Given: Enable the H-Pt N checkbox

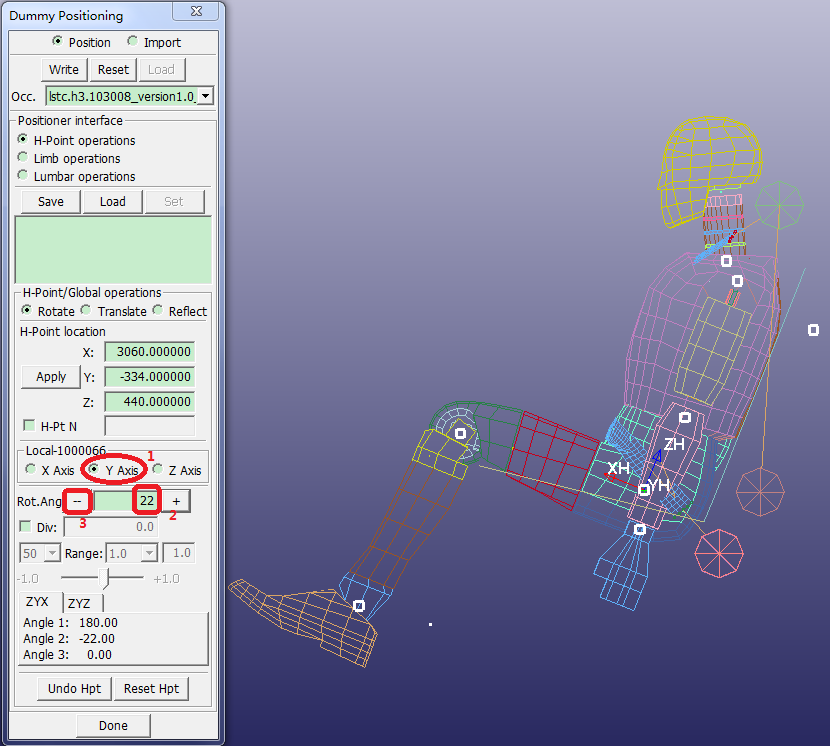Looking at the screenshot, I should 28,426.
